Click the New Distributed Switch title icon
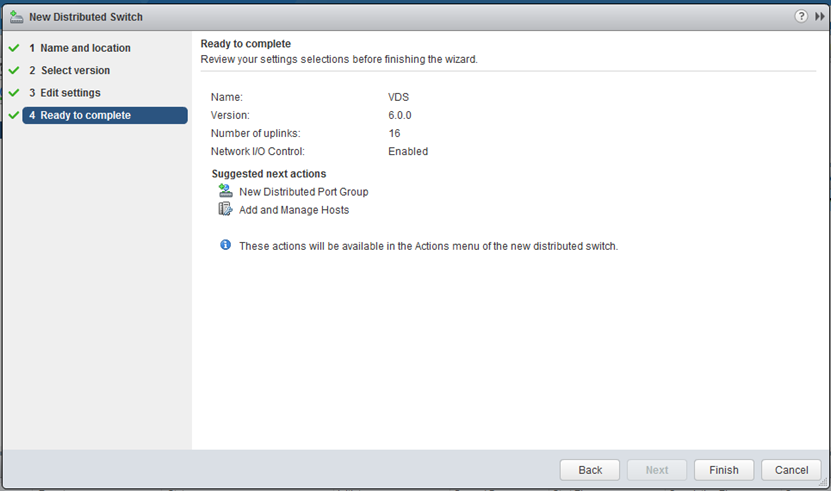Image resolution: width=831 pixels, height=491 pixels. point(16,17)
